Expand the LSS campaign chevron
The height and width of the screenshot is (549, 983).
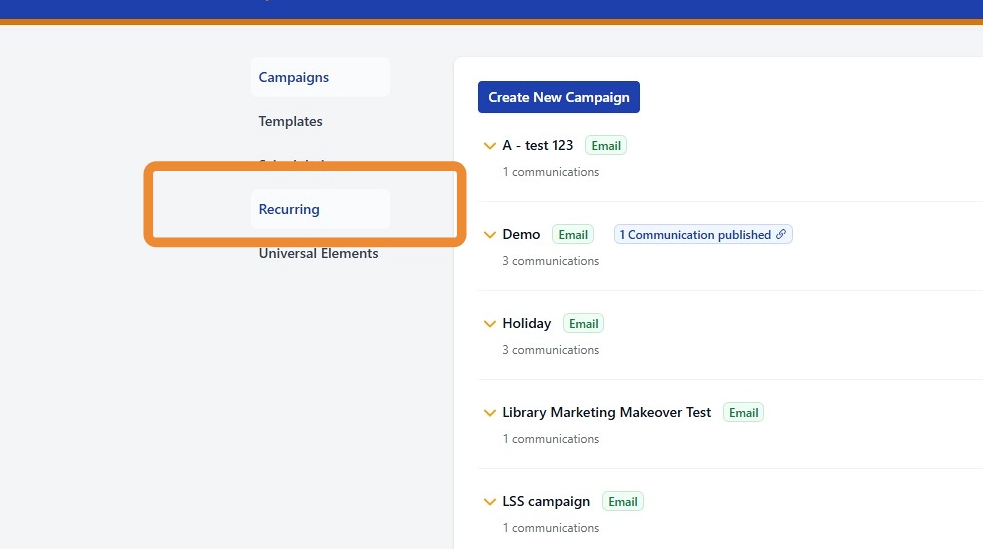click(x=490, y=502)
